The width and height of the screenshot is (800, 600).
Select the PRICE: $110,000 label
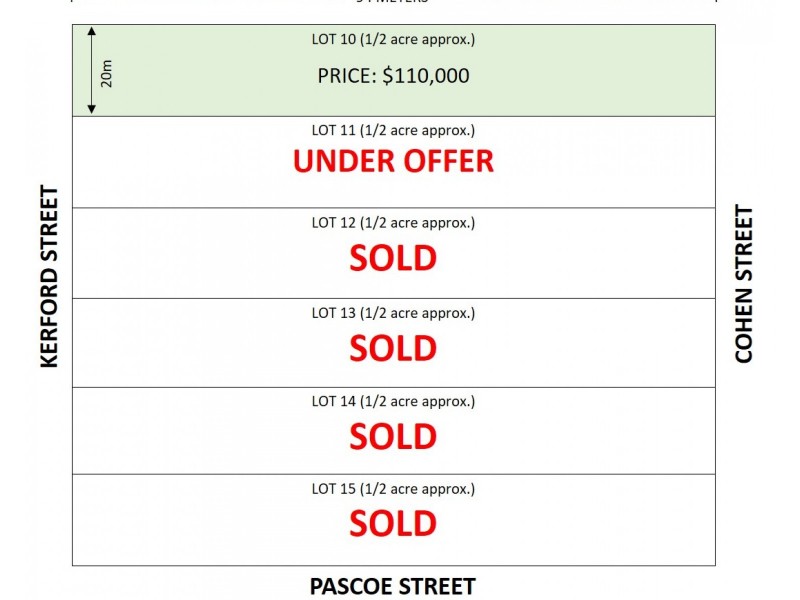(393, 75)
